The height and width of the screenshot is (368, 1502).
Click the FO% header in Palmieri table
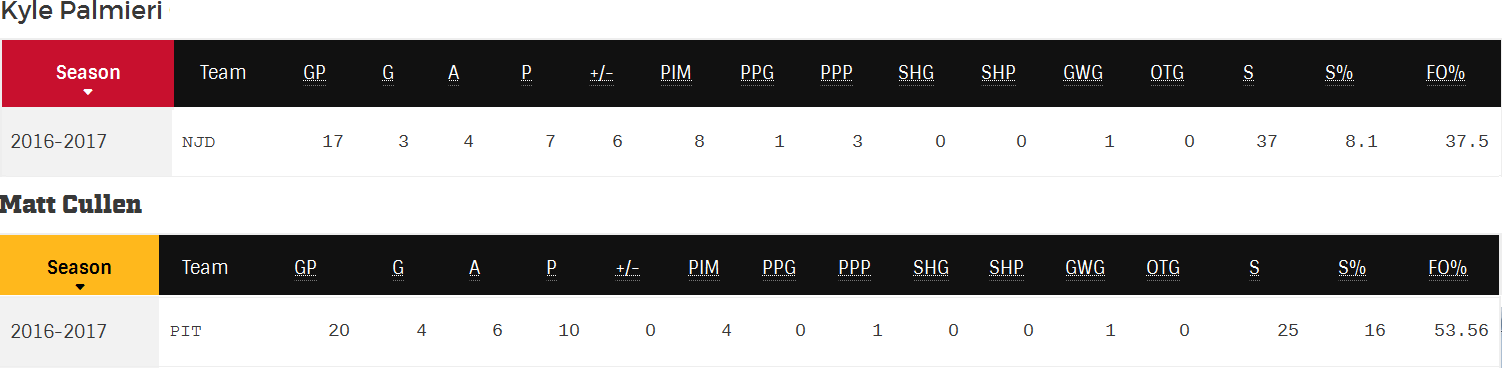point(1446,73)
